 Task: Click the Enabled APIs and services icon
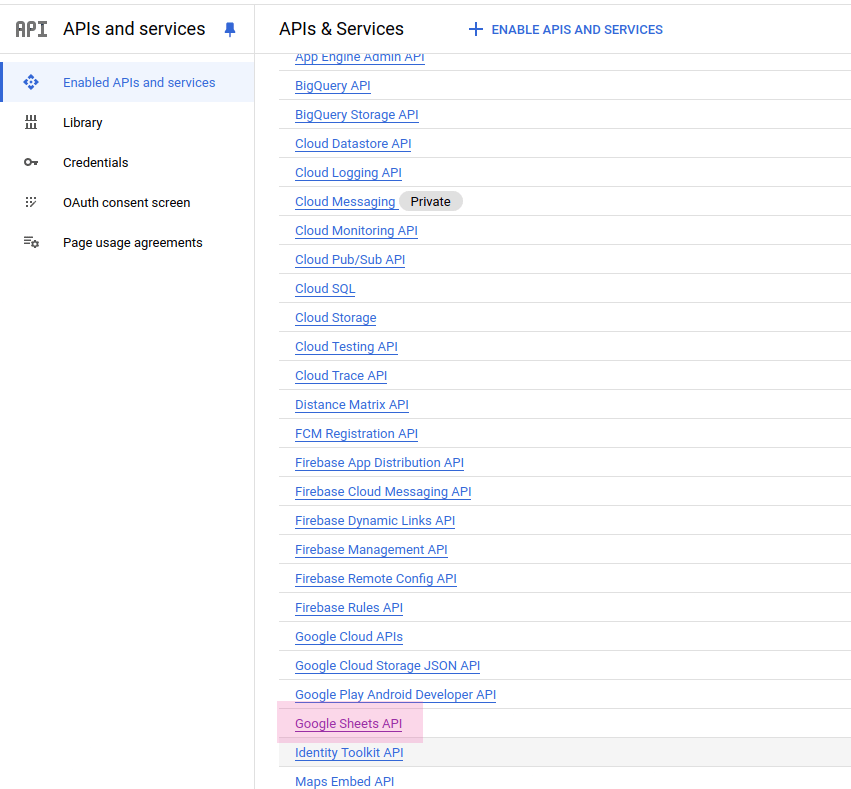(31, 82)
